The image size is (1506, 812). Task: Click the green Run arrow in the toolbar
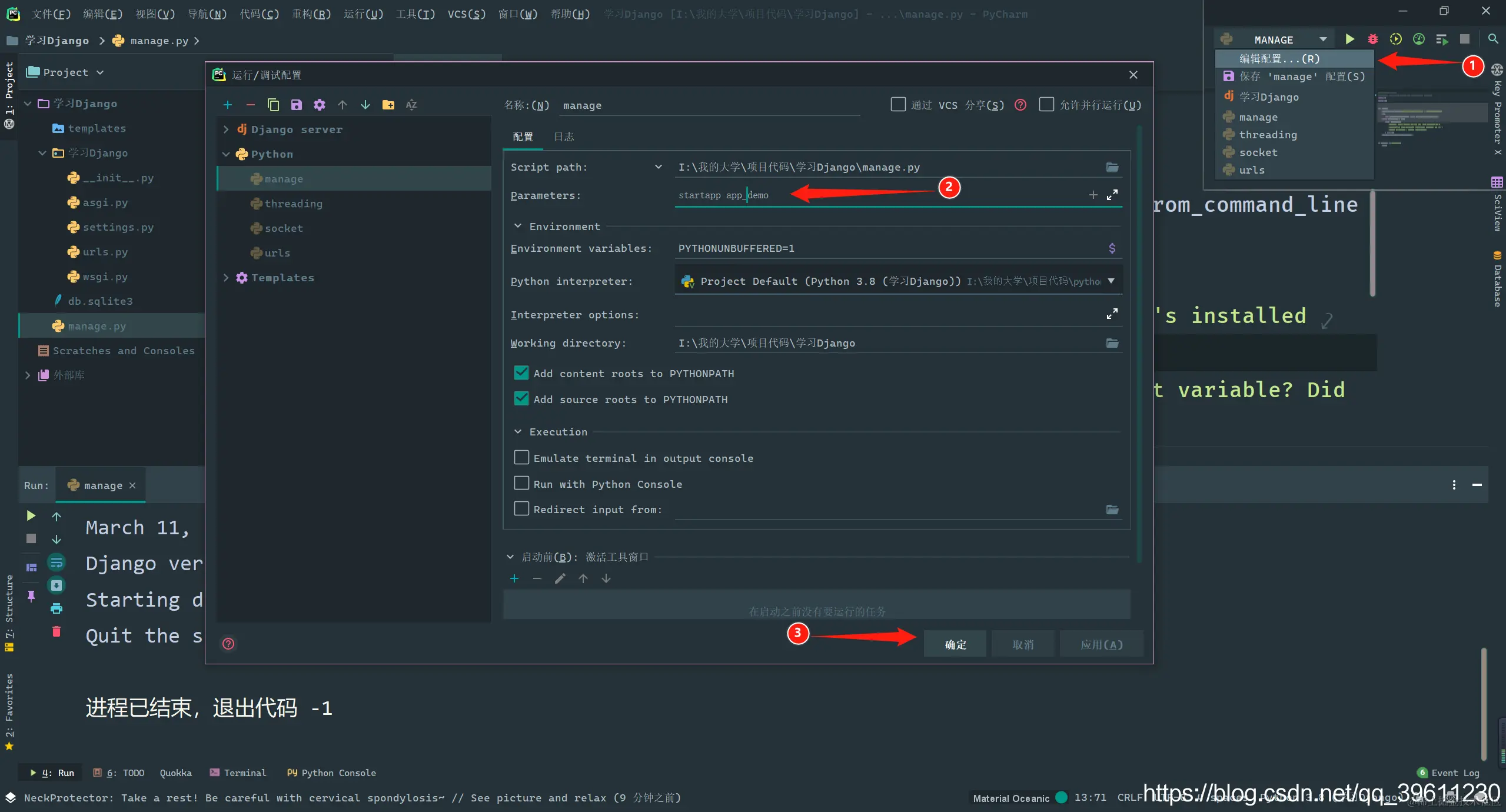point(1349,39)
